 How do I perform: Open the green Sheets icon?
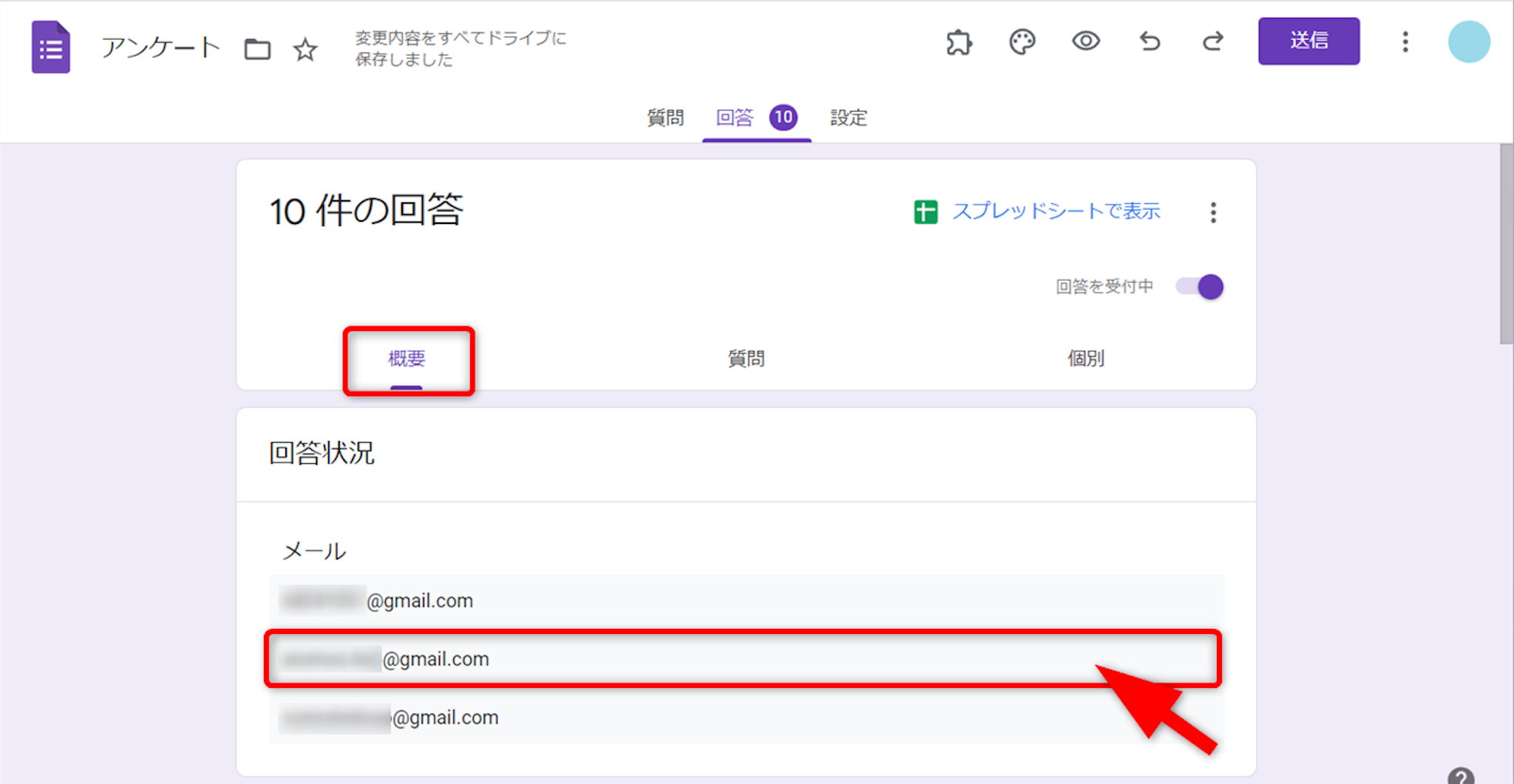tap(926, 212)
